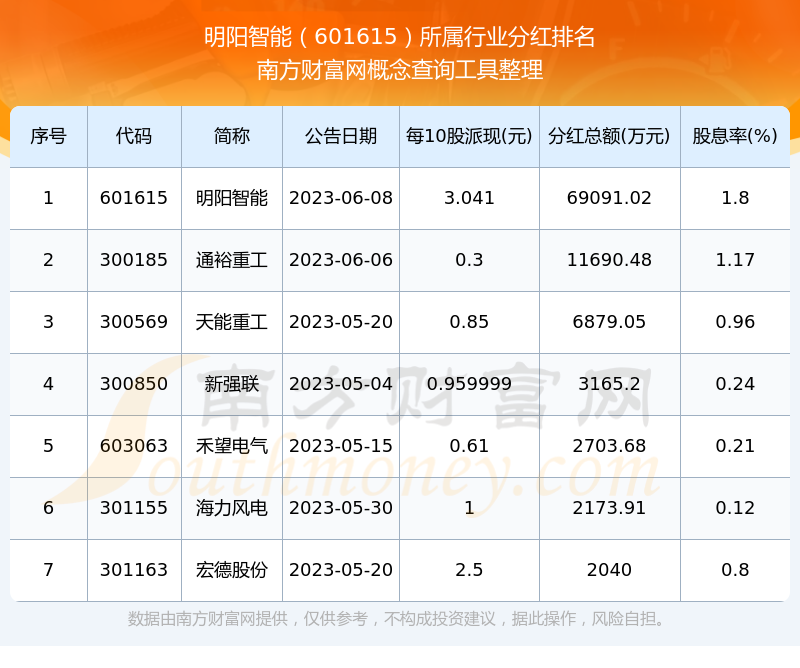Click the 股息率(%) column header
Image resolution: width=800 pixels, height=668 pixels.
pos(735,136)
